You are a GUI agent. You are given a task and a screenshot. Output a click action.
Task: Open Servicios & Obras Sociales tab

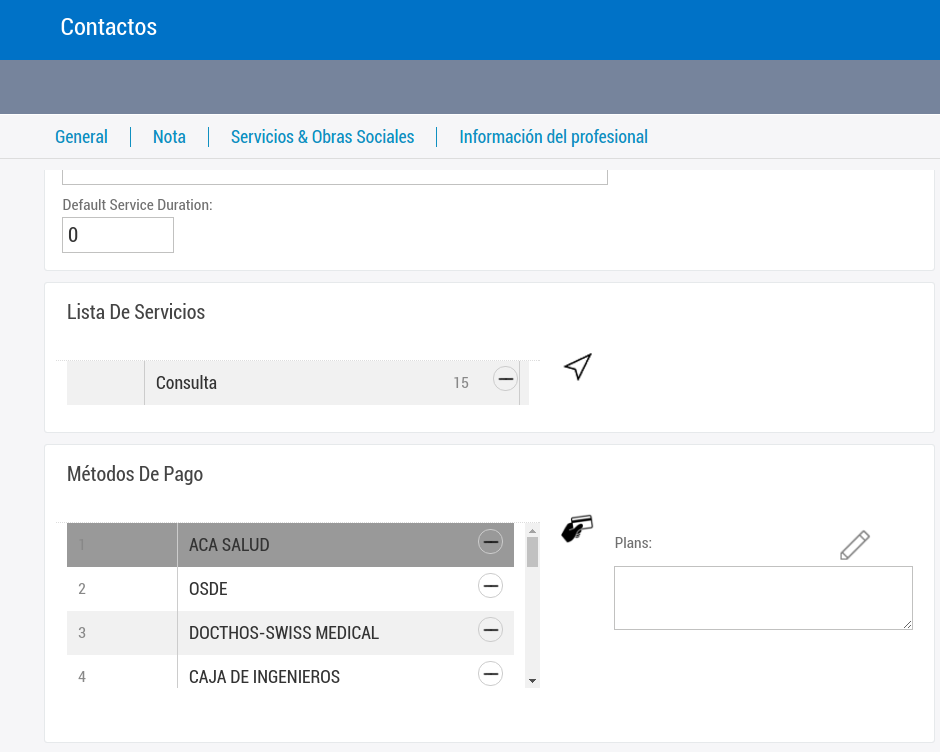point(322,137)
